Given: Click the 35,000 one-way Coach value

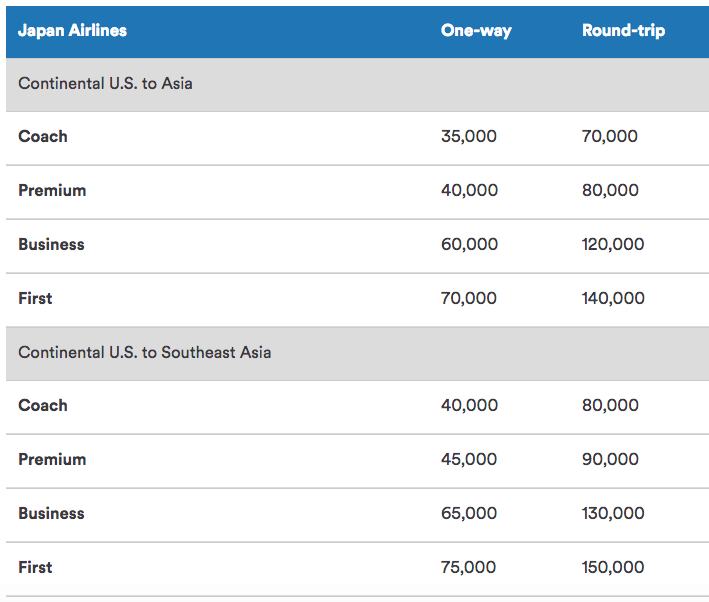Looking at the screenshot, I should click(469, 136).
